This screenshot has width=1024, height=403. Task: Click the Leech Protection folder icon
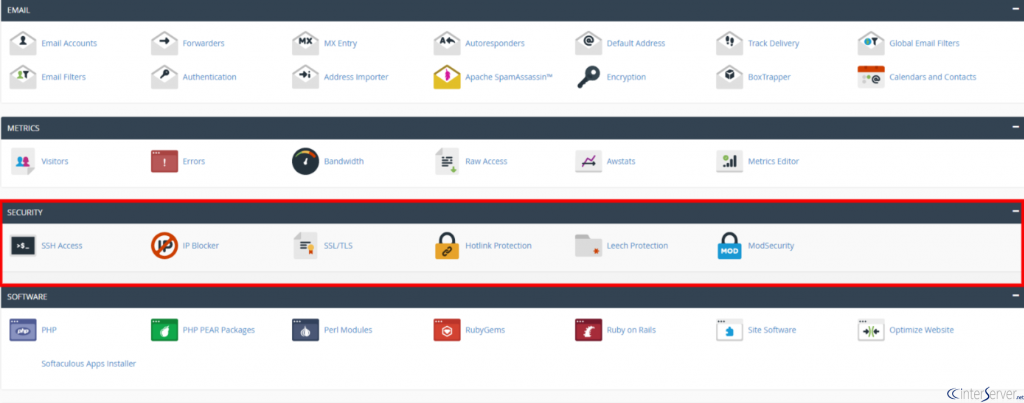pyautogui.click(x=588, y=246)
